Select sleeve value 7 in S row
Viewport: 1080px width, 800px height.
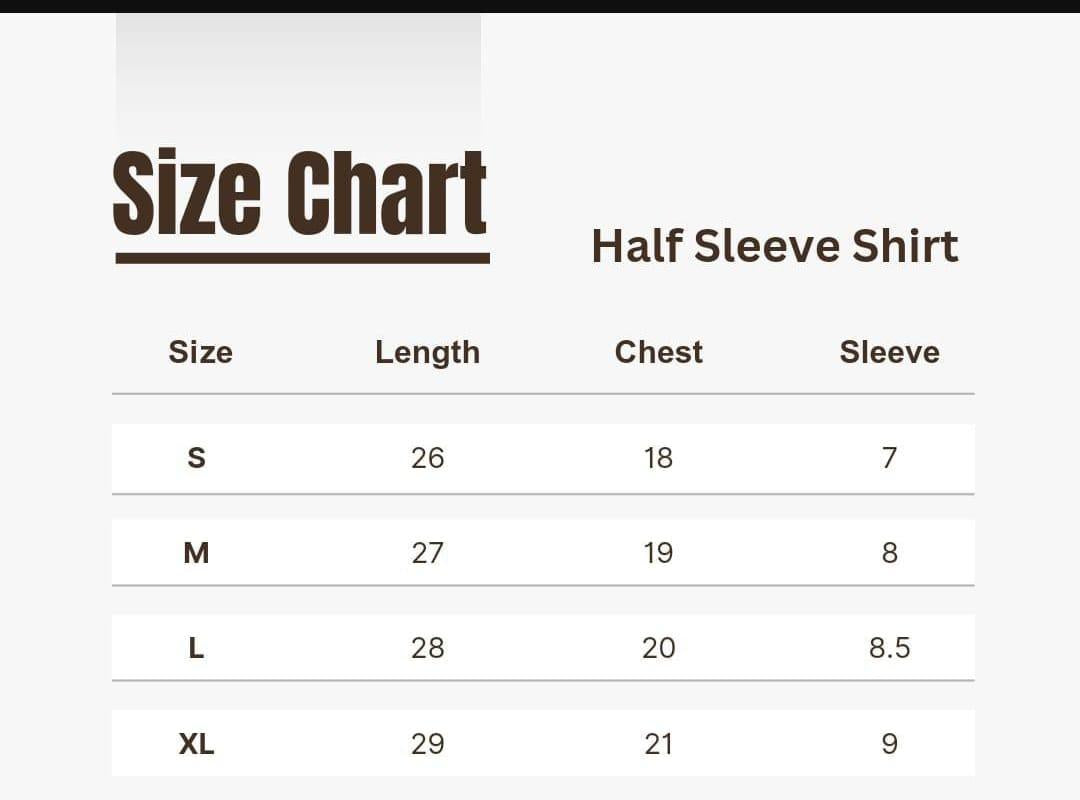pyautogui.click(x=889, y=458)
